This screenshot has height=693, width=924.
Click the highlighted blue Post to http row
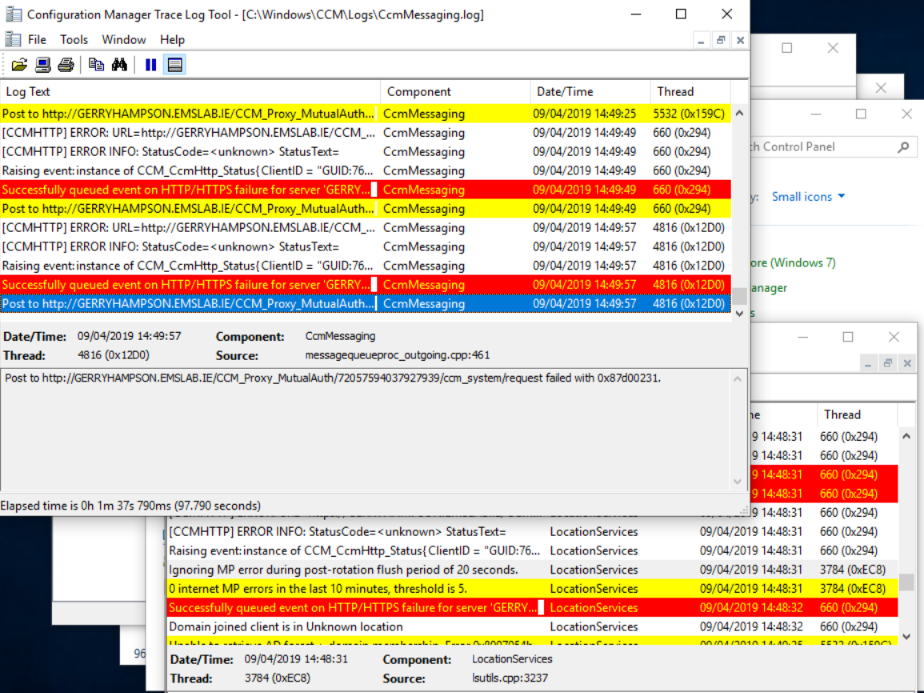click(x=365, y=303)
